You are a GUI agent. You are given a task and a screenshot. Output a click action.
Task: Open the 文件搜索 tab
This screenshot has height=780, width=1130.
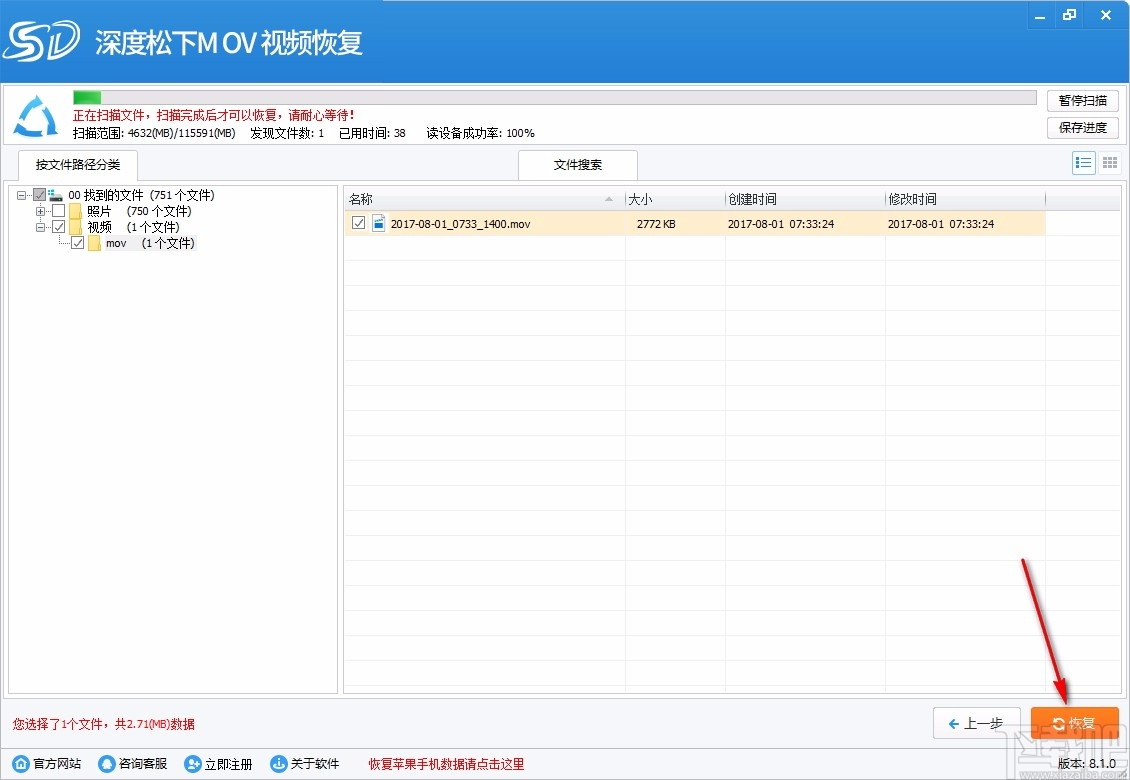[577, 165]
